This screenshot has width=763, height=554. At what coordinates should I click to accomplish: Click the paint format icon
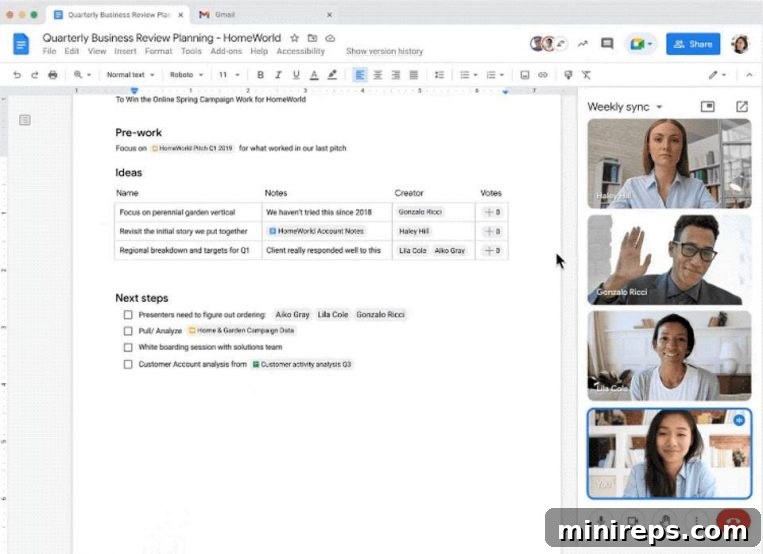(568, 74)
